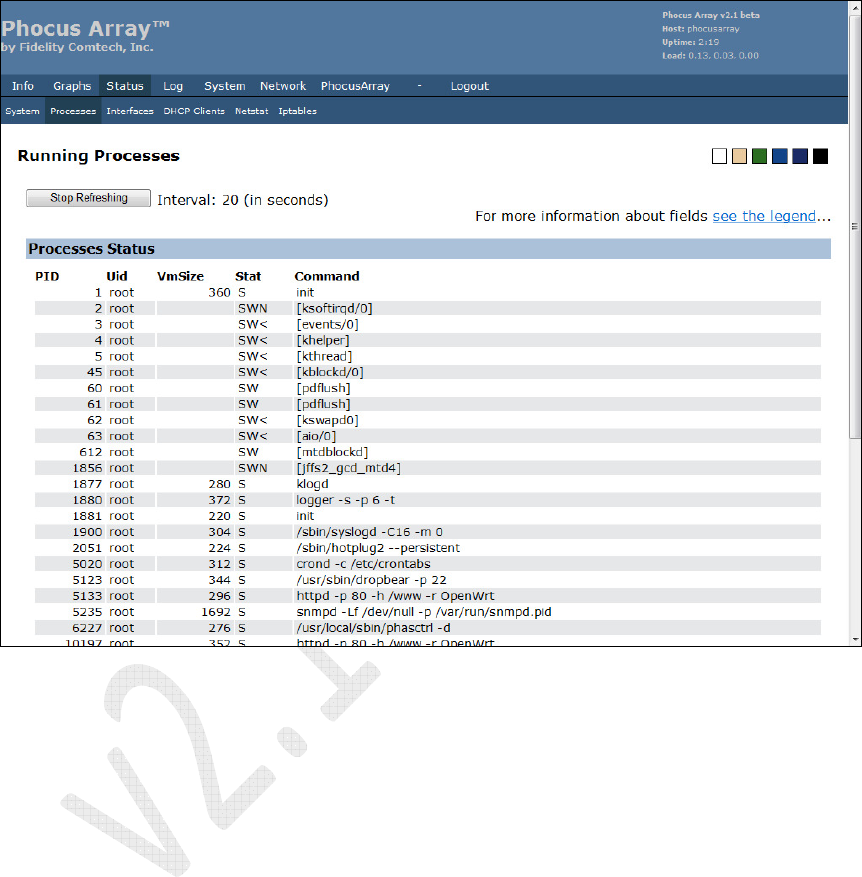The image size is (862, 877).
Task: Click the 'klogd' process command
Action: click(x=312, y=484)
